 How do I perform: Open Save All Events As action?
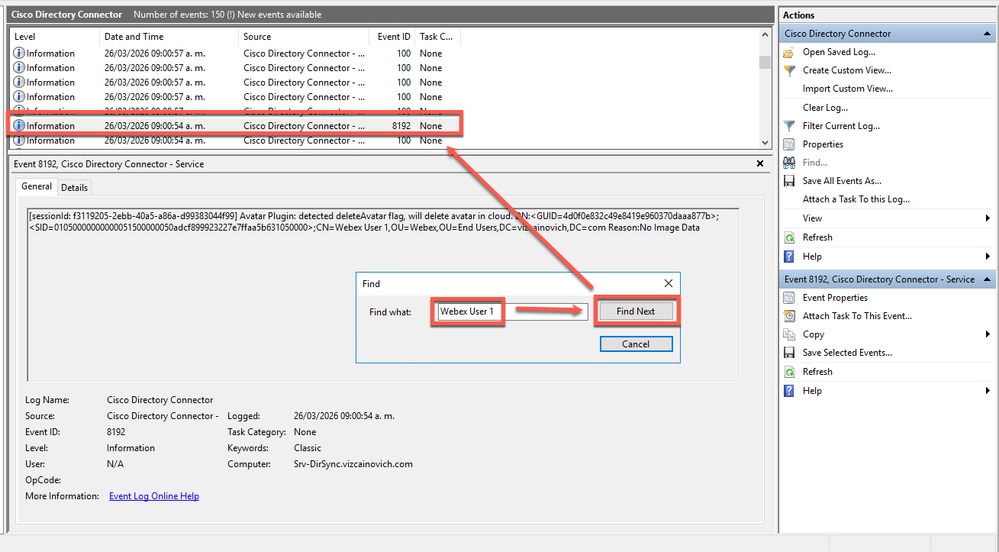[x=842, y=181]
